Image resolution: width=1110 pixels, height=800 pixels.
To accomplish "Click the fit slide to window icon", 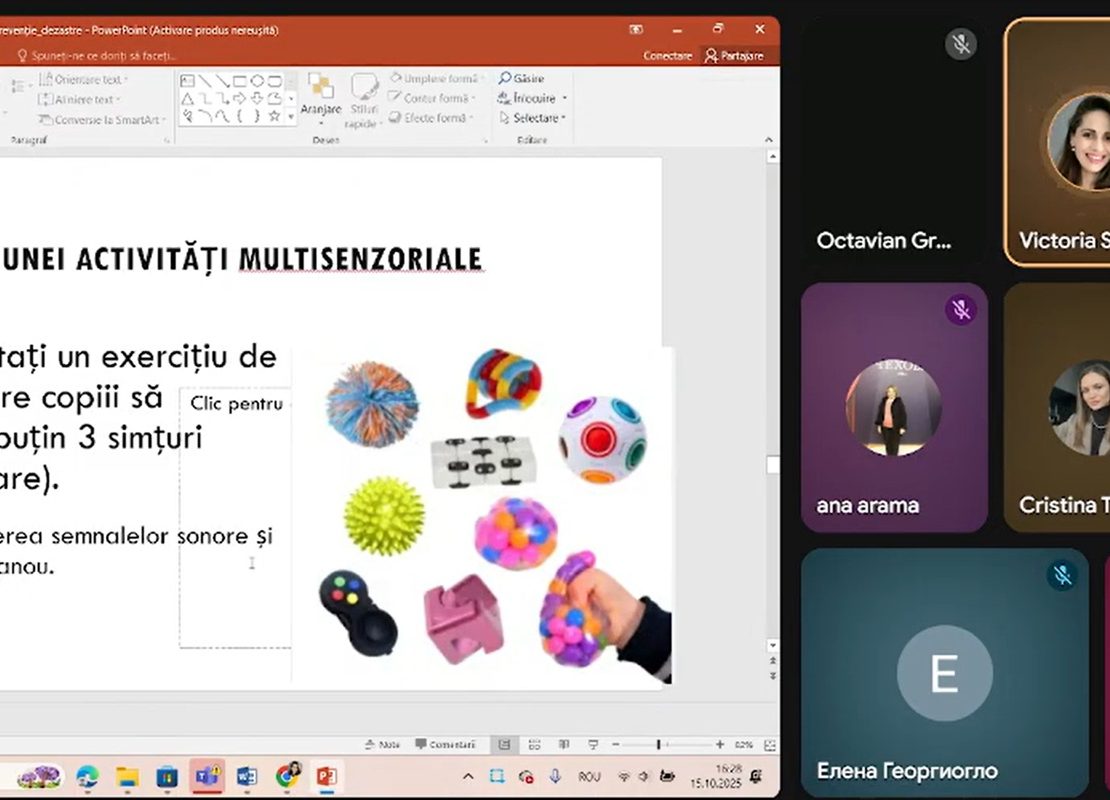I will pyautogui.click(x=769, y=745).
